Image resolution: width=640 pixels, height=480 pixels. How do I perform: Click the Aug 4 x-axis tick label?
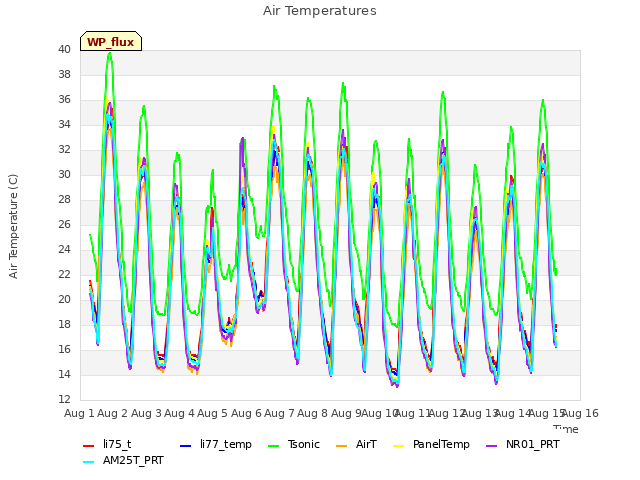click(x=179, y=413)
